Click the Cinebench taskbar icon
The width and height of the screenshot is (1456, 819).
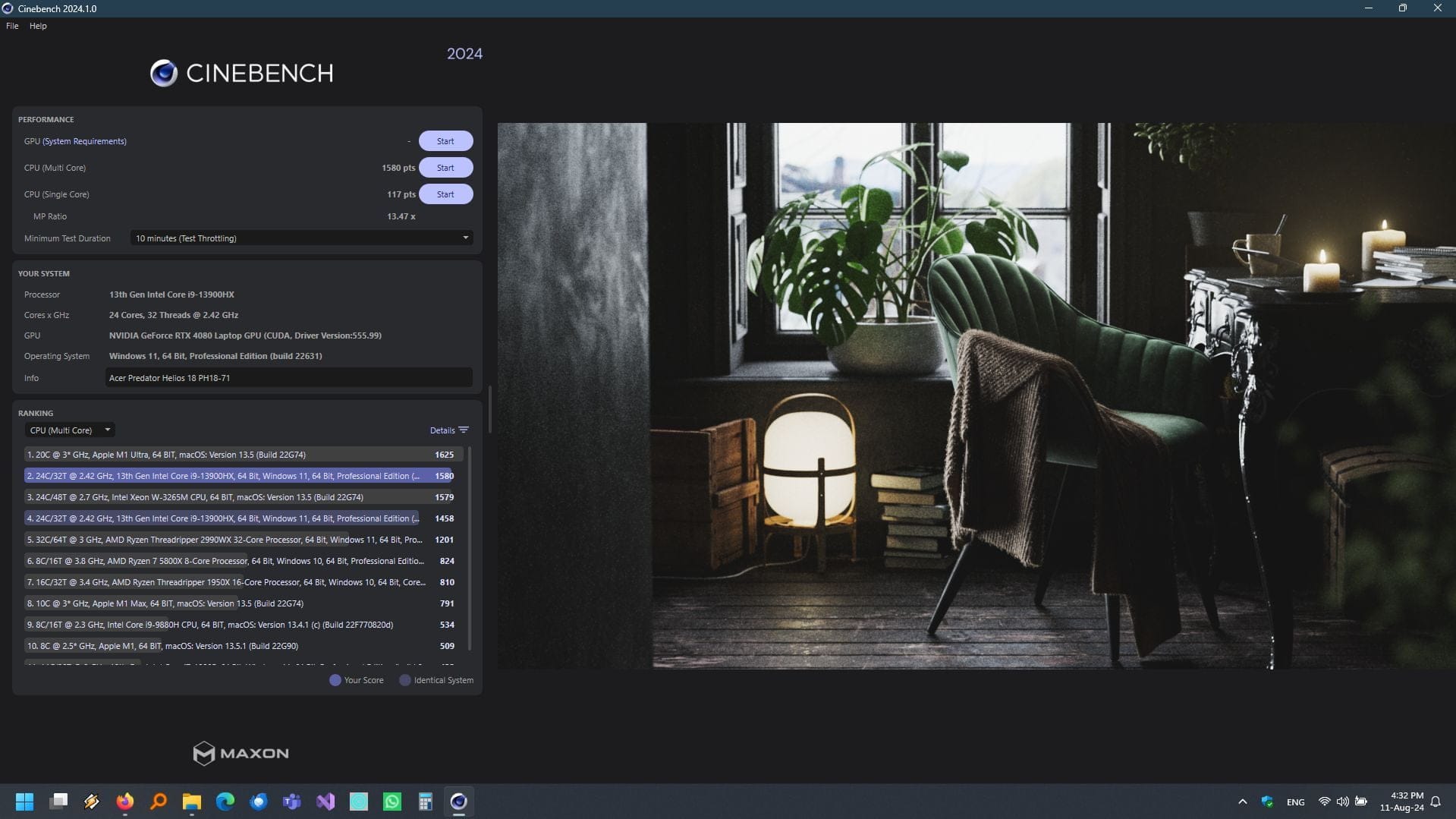pyautogui.click(x=459, y=802)
